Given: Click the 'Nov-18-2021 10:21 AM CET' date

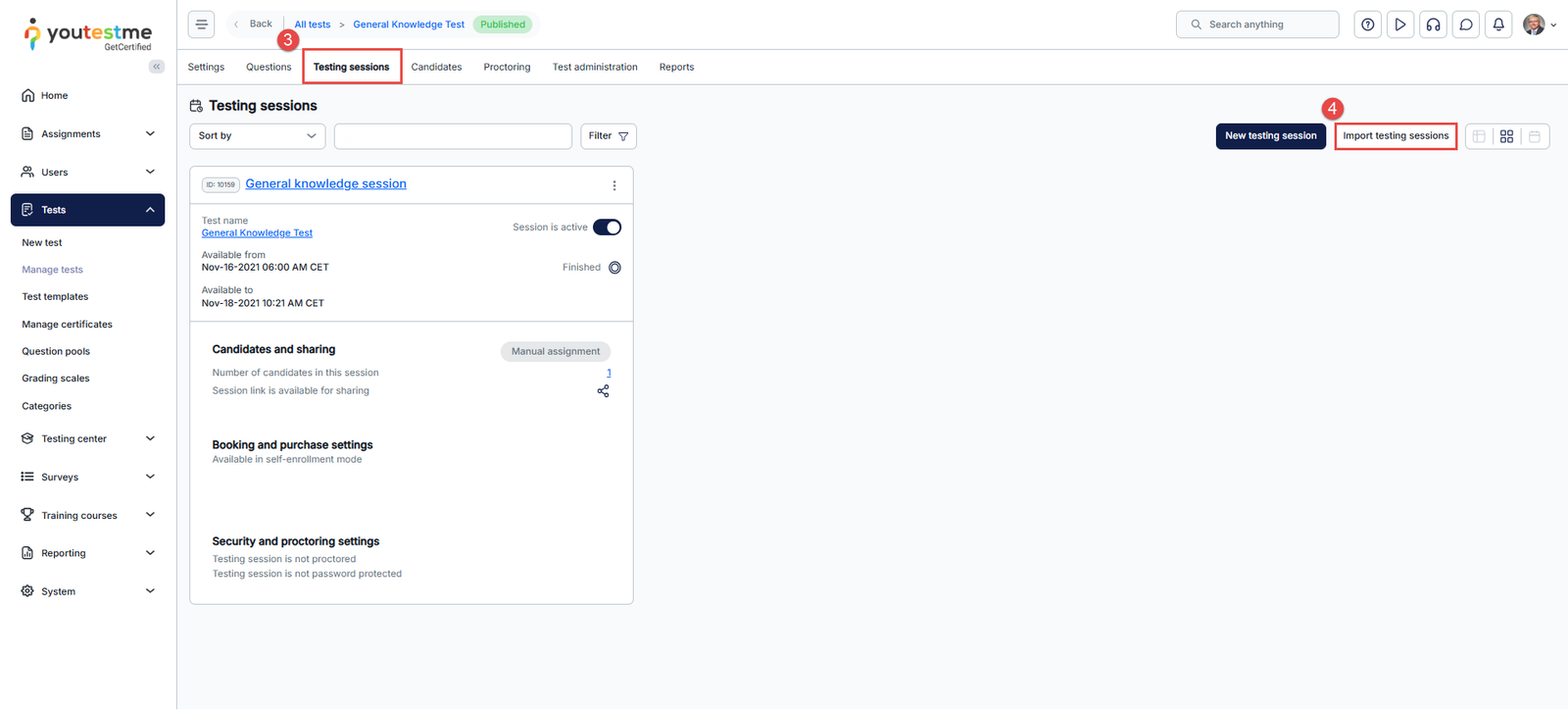Looking at the screenshot, I should tap(263, 304).
